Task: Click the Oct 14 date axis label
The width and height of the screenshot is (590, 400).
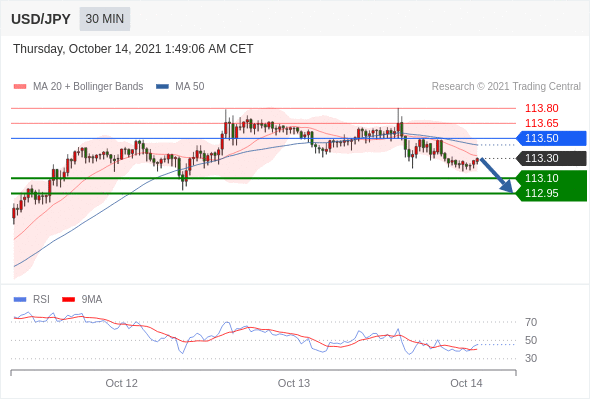Action: coord(466,383)
